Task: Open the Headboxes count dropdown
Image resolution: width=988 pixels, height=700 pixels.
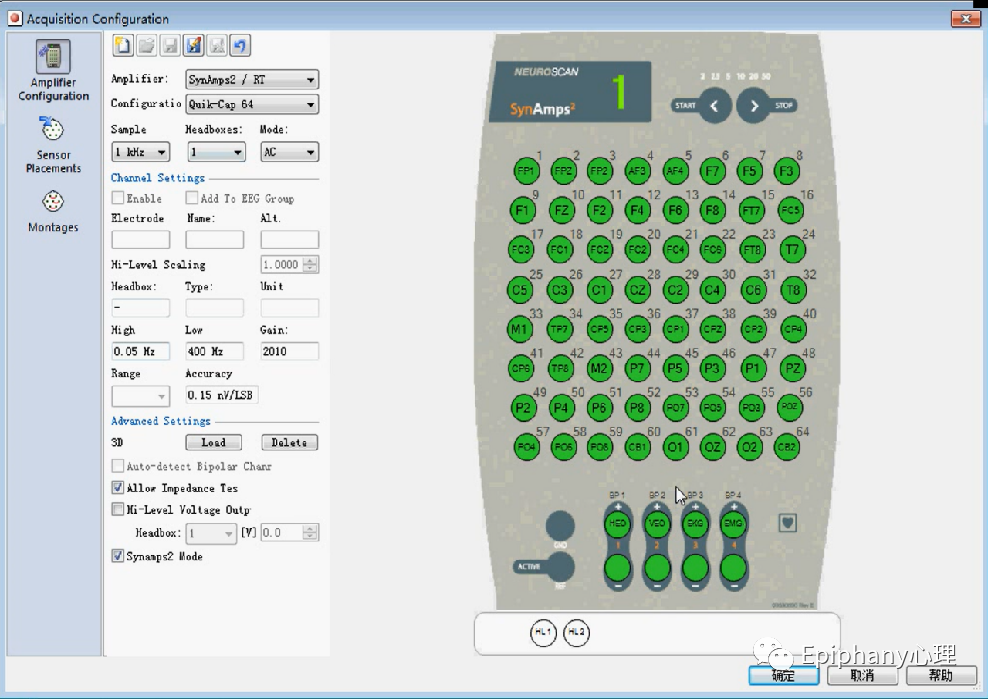Action: click(216, 152)
